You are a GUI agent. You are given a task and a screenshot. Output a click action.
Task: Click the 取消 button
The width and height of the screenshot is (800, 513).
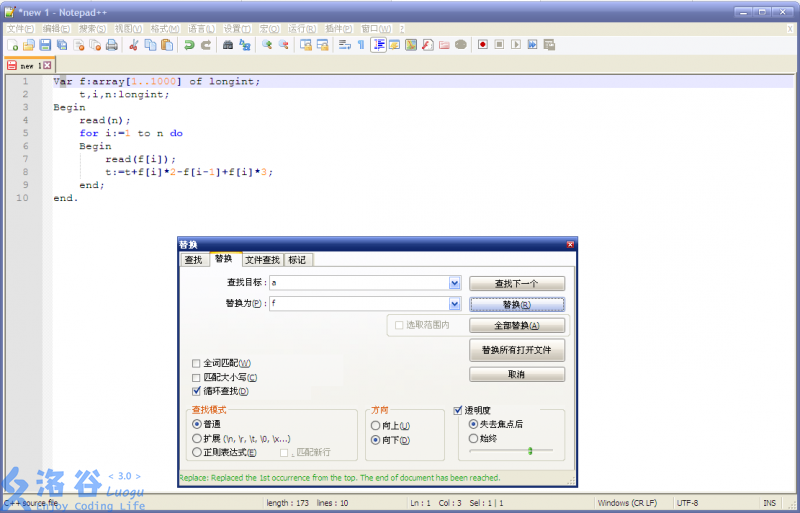(517, 374)
